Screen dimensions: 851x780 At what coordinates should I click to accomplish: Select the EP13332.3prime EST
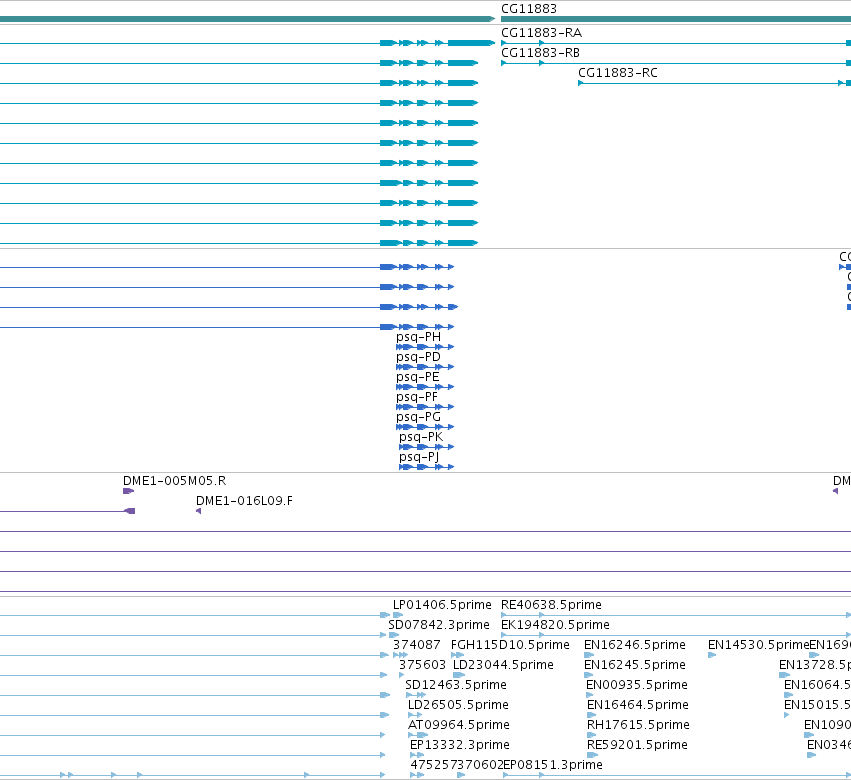point(460,745)
